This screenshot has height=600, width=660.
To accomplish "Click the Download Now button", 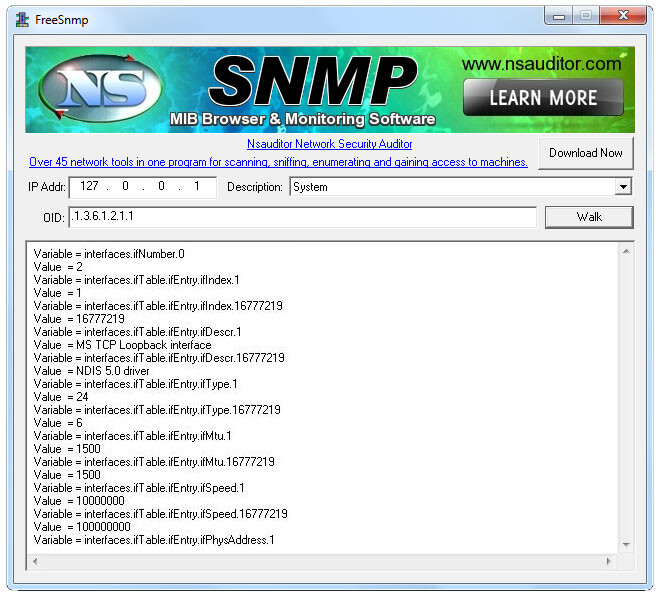I will (585, 153).
